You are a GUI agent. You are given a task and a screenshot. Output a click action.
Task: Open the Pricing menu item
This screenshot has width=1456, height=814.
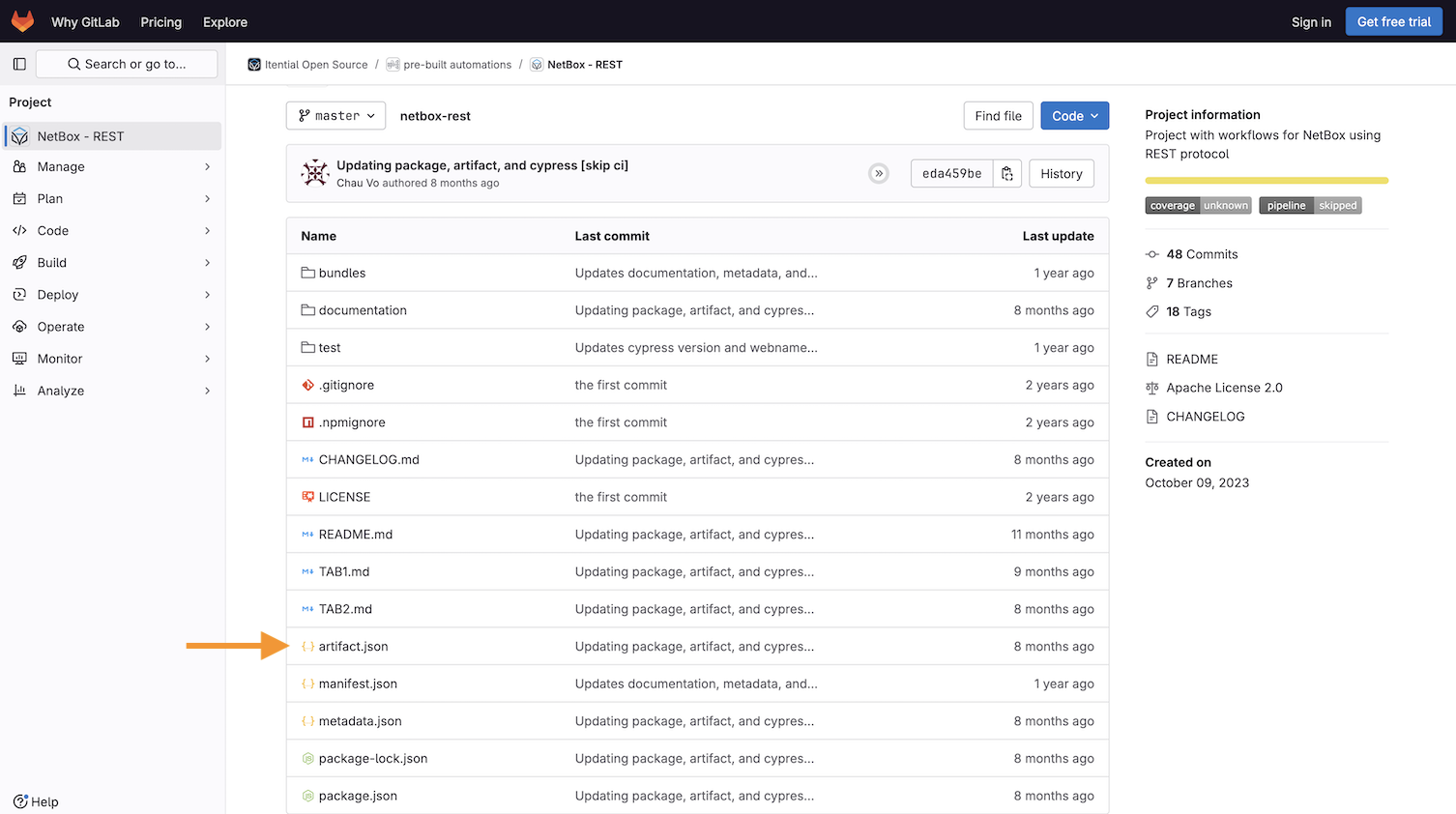[160, 22]
